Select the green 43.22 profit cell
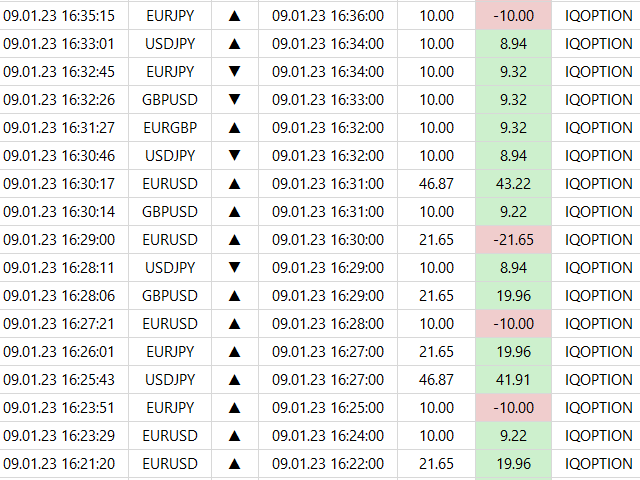This screenshot has width=640, height=480. tap(514, 184)
